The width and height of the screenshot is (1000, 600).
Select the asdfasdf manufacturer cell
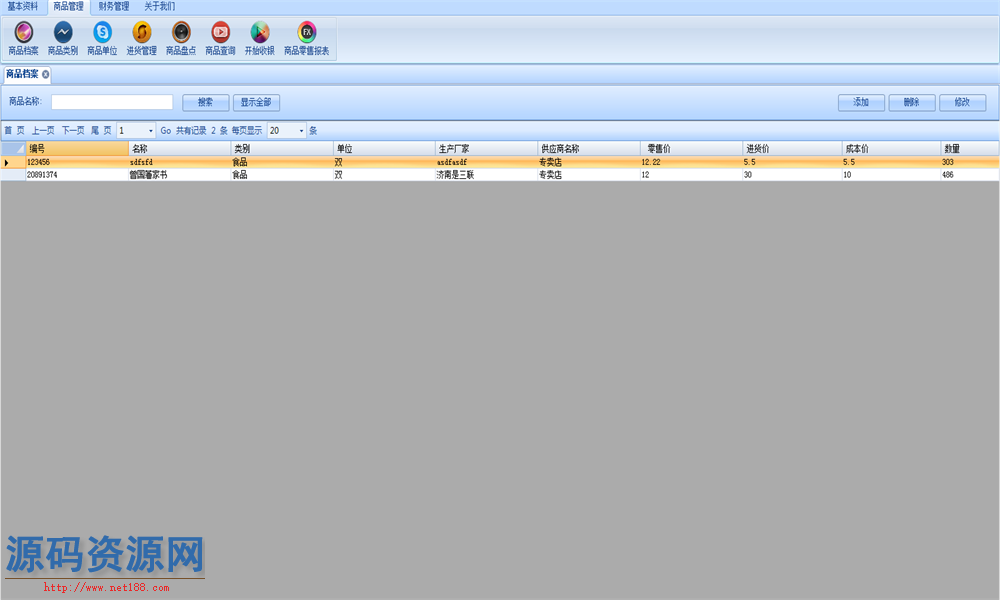click(x=487, y=163)
